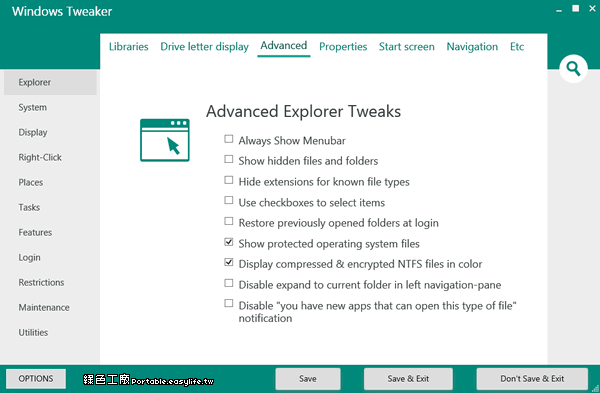
Task: Go to Login settings
Action: coord(29,258)
